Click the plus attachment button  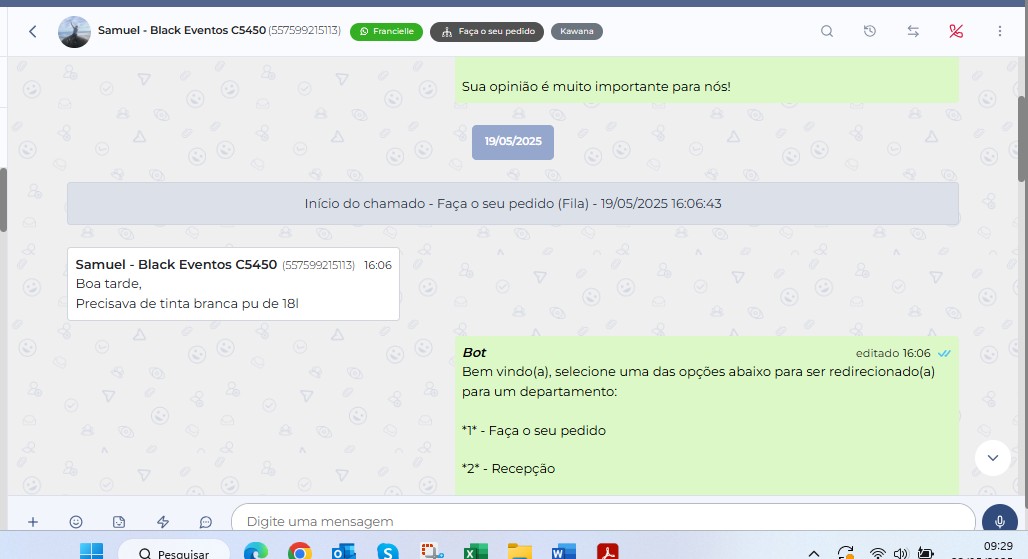pos(32,521)
